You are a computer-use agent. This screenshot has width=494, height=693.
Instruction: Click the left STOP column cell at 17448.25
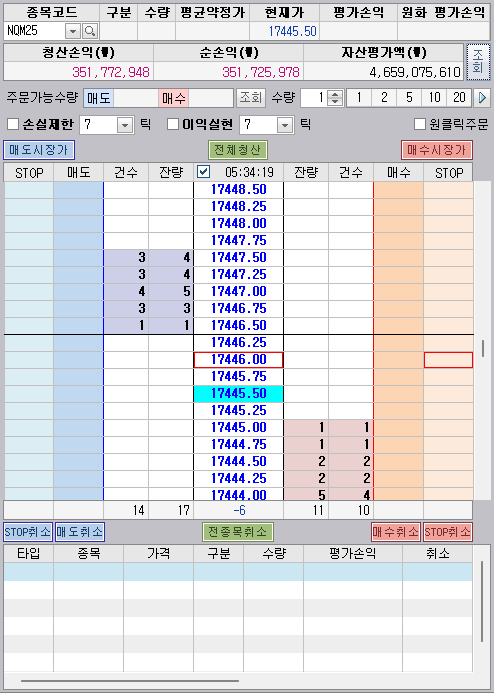(x=29, y=207)
